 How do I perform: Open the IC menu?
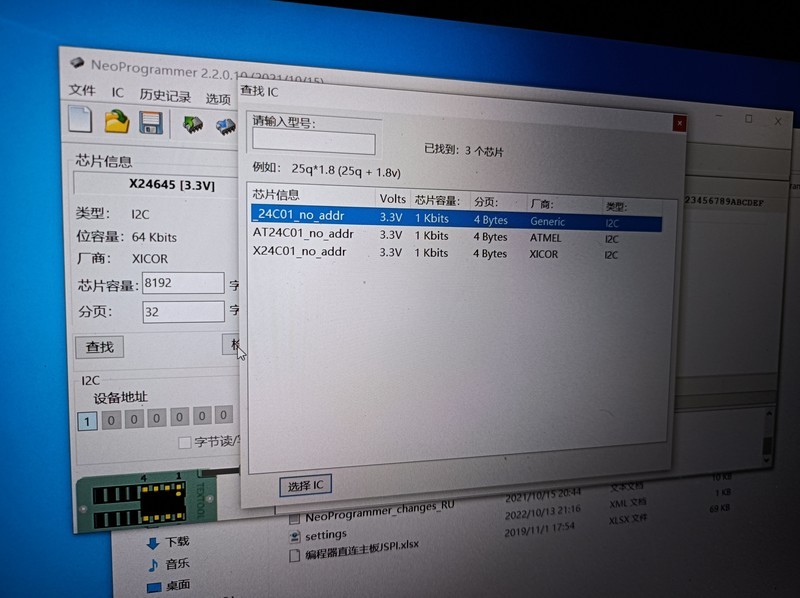pos(118,93)
